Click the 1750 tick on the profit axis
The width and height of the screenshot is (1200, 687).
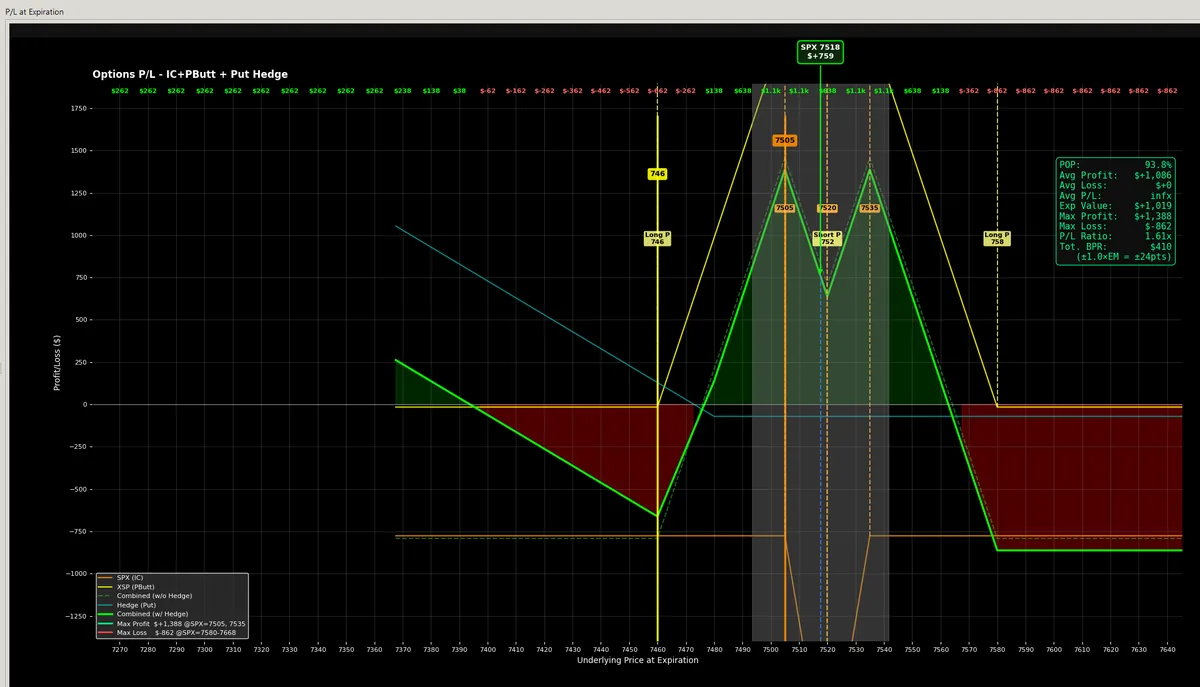click(80, 108)
